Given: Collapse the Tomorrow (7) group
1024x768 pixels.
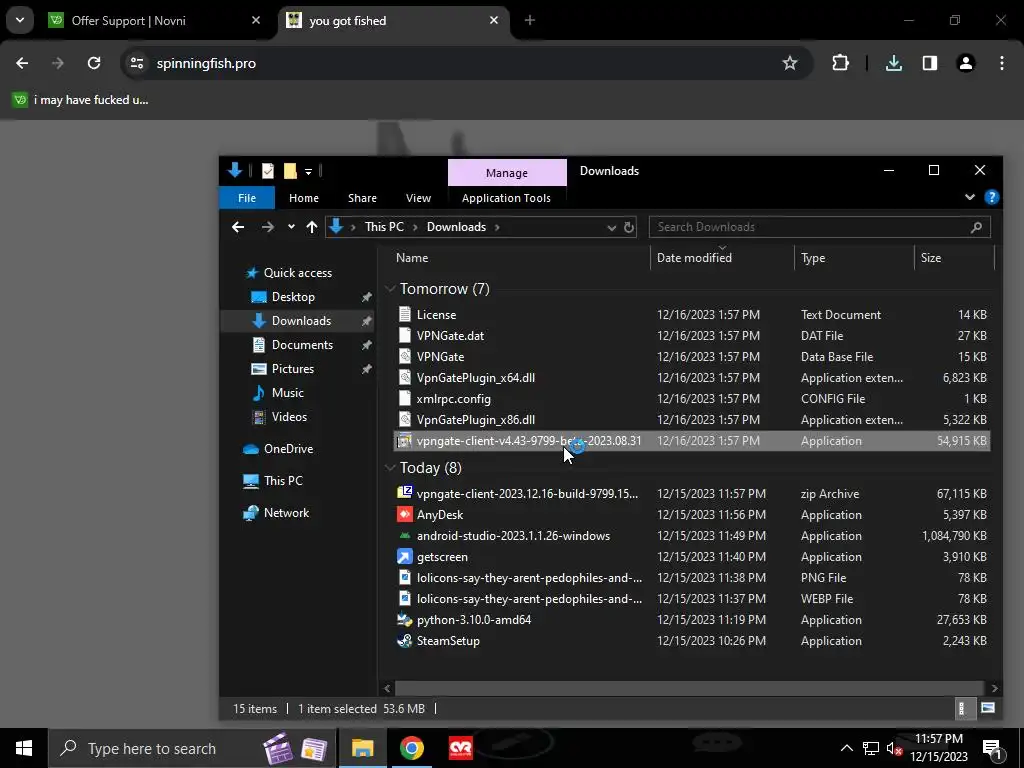Looking at the screenshot, I should click(x=391, y=289).
